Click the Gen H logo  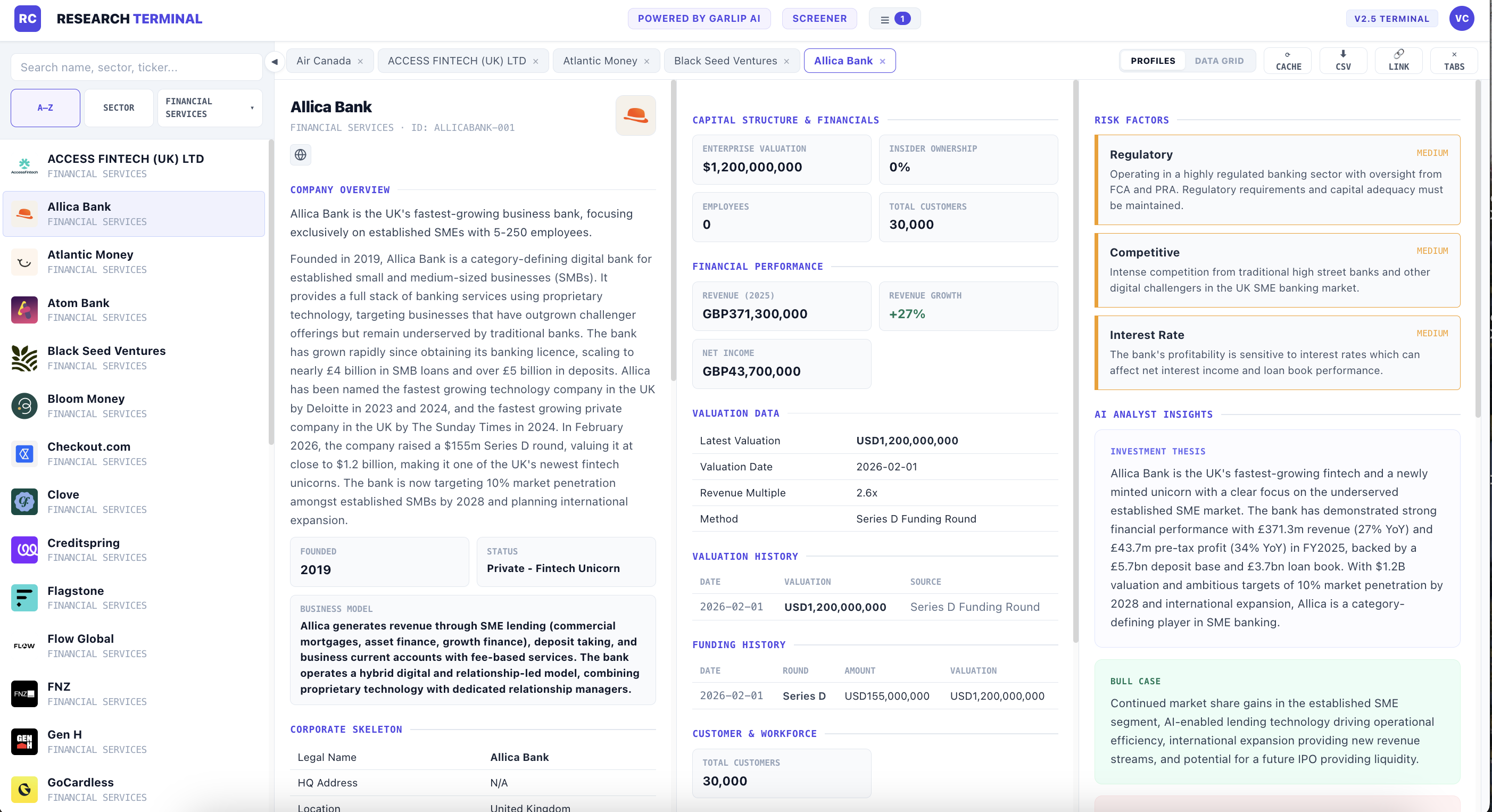click(24, 742)
